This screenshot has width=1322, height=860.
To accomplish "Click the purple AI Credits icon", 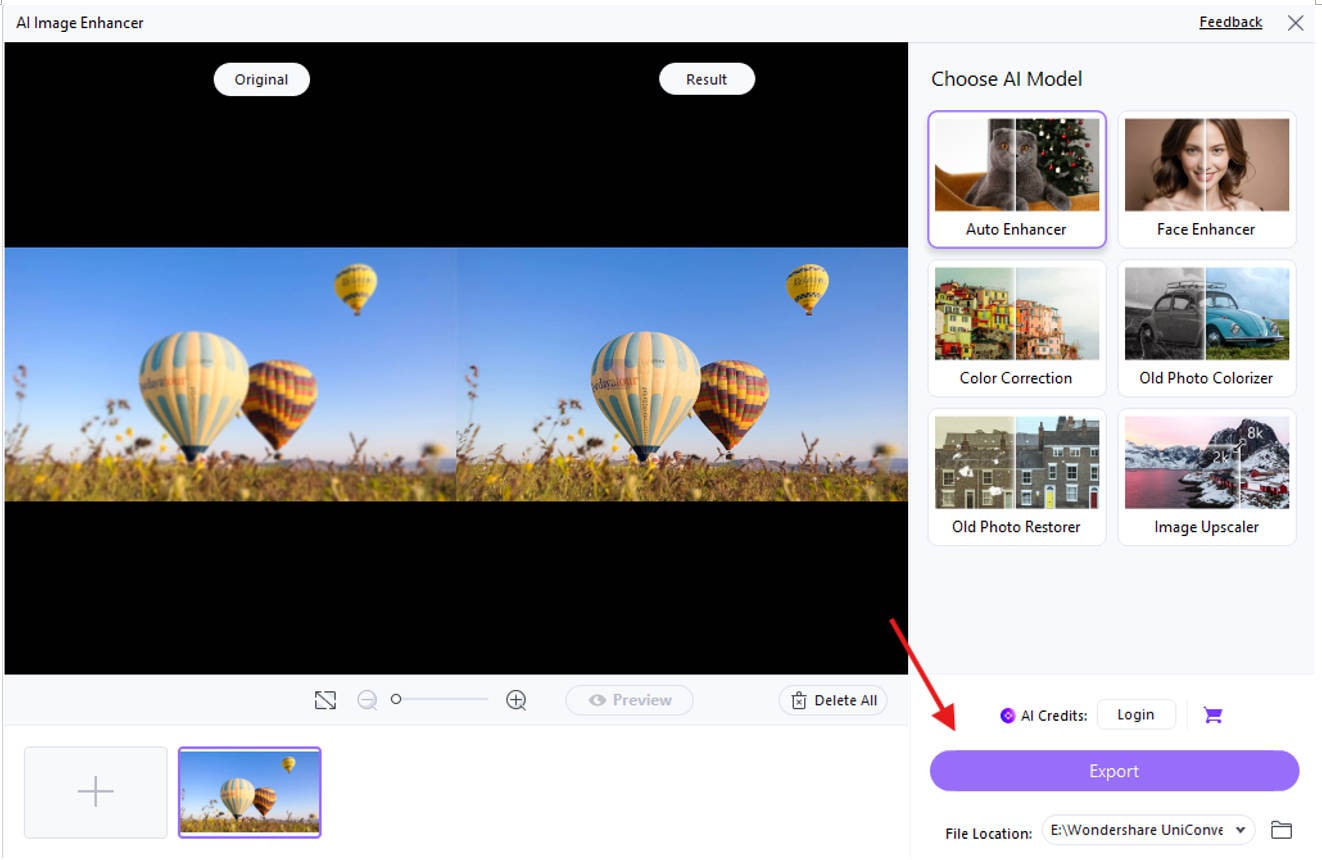I will pyautogui.click(x=1008, y=715).
